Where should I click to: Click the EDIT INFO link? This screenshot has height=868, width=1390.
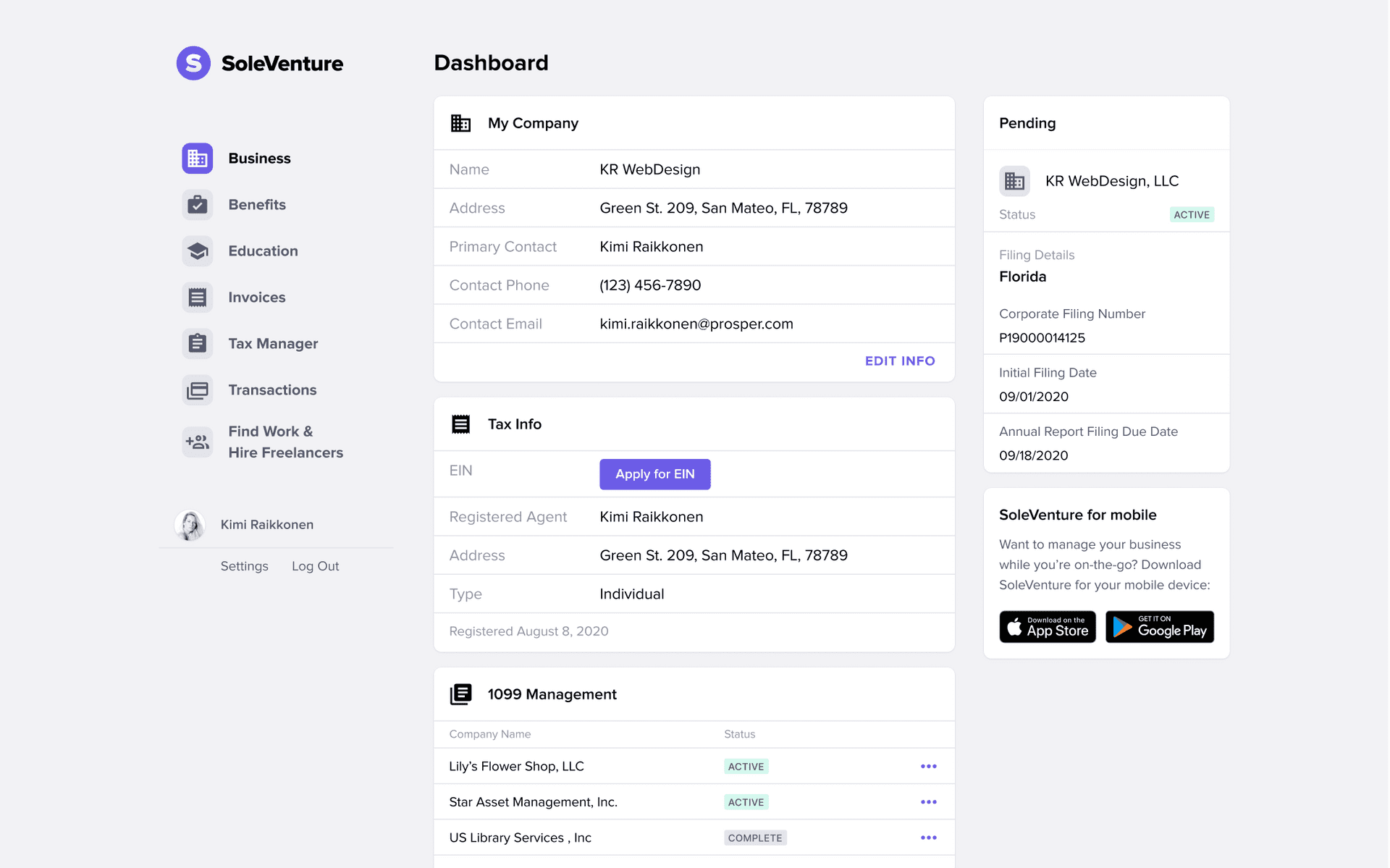coord(899,361)
